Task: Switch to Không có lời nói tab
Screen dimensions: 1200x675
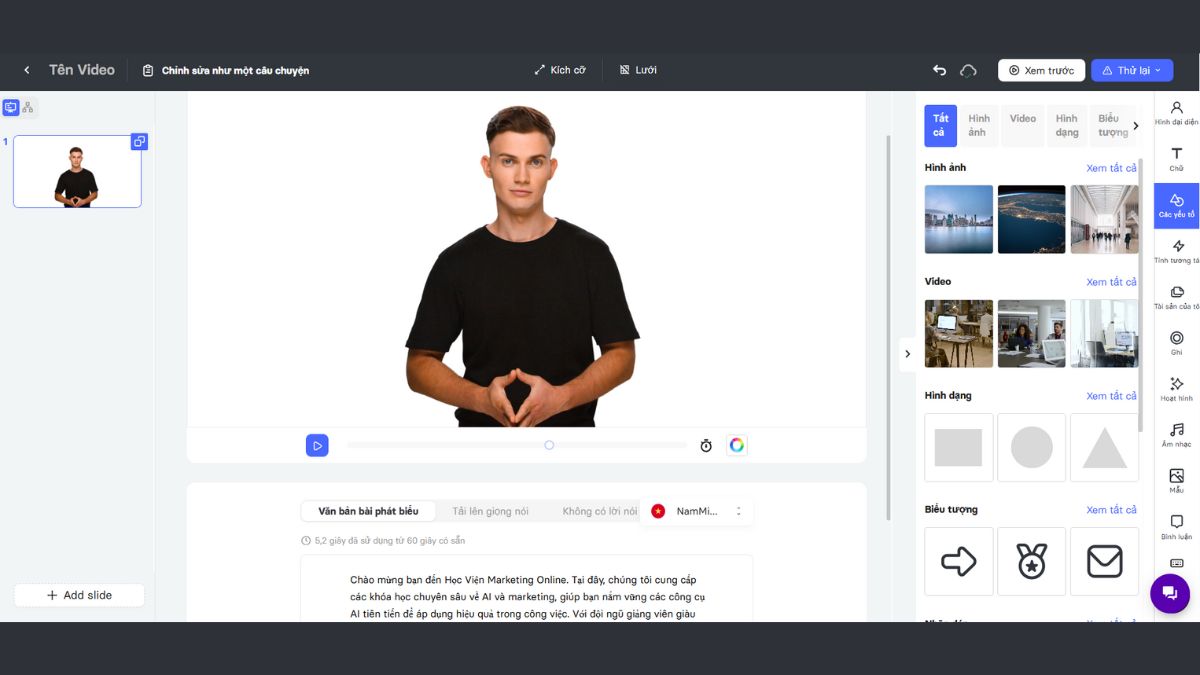Action: (599, 511)
